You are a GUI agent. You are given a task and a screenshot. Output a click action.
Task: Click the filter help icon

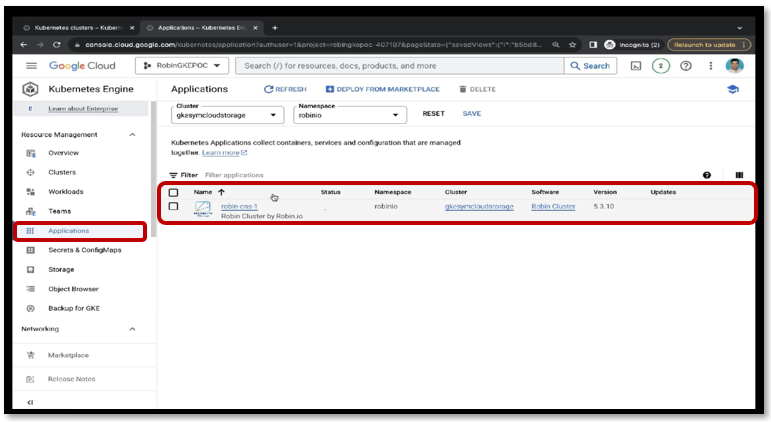(x=707, y=175)
